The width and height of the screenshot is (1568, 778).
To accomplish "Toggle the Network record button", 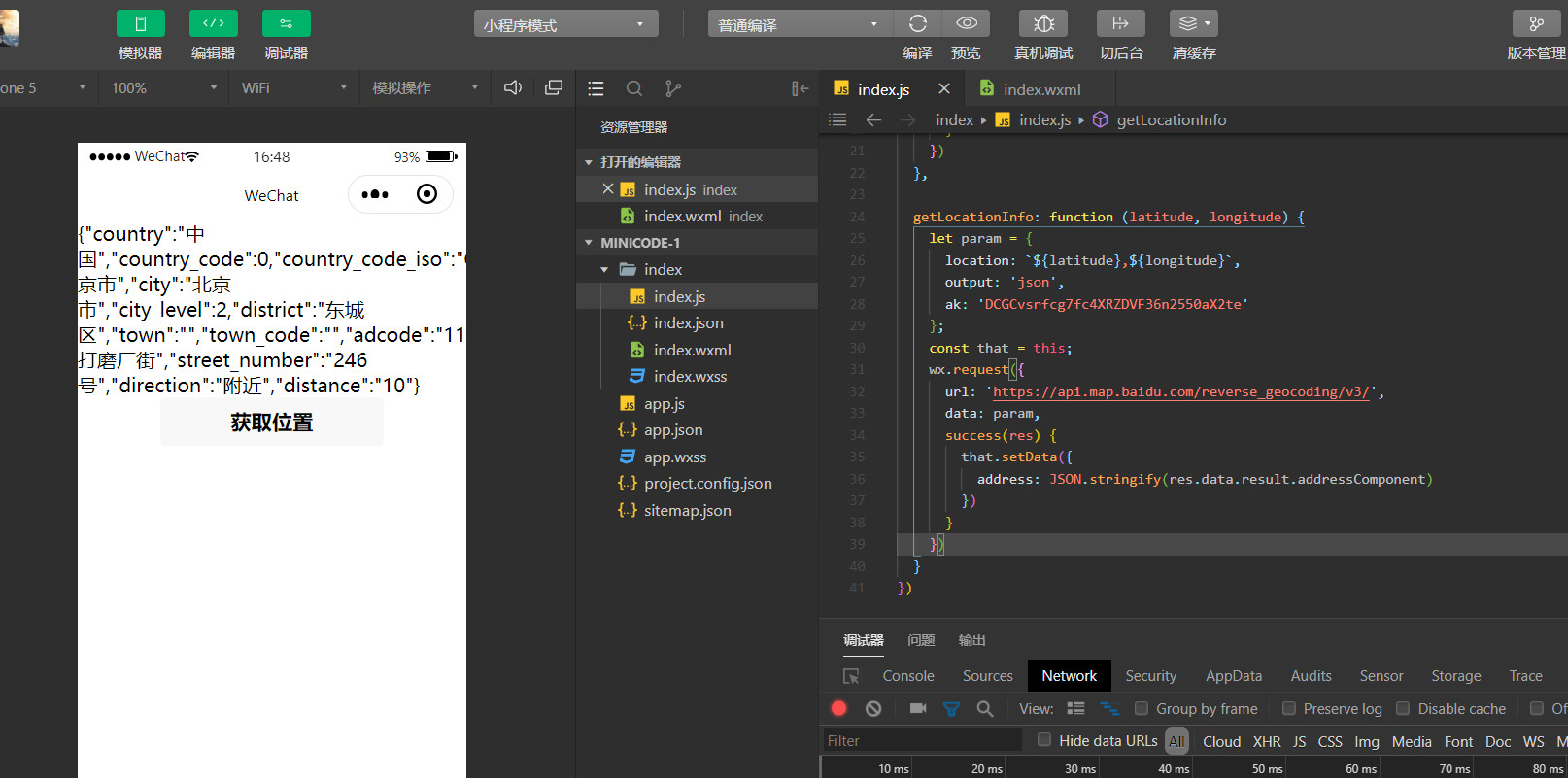I will click(x=839, y=708).
